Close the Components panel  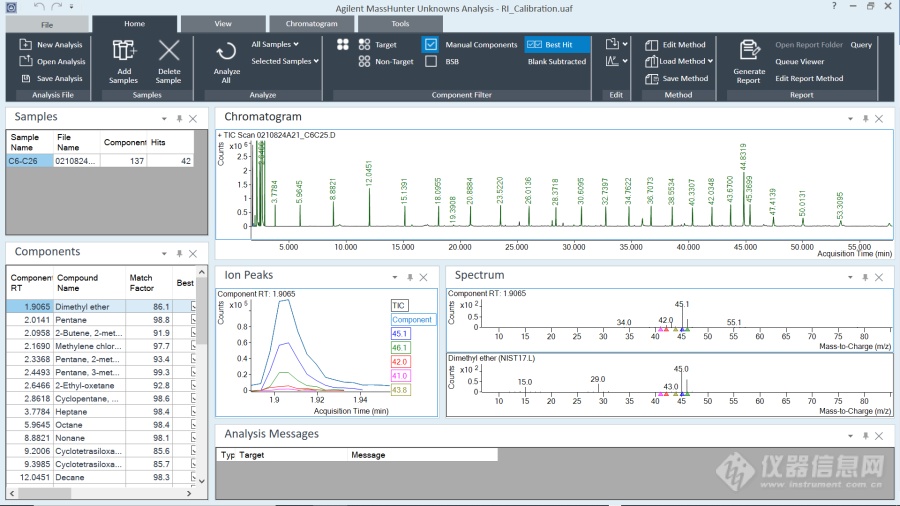point(193,254)
